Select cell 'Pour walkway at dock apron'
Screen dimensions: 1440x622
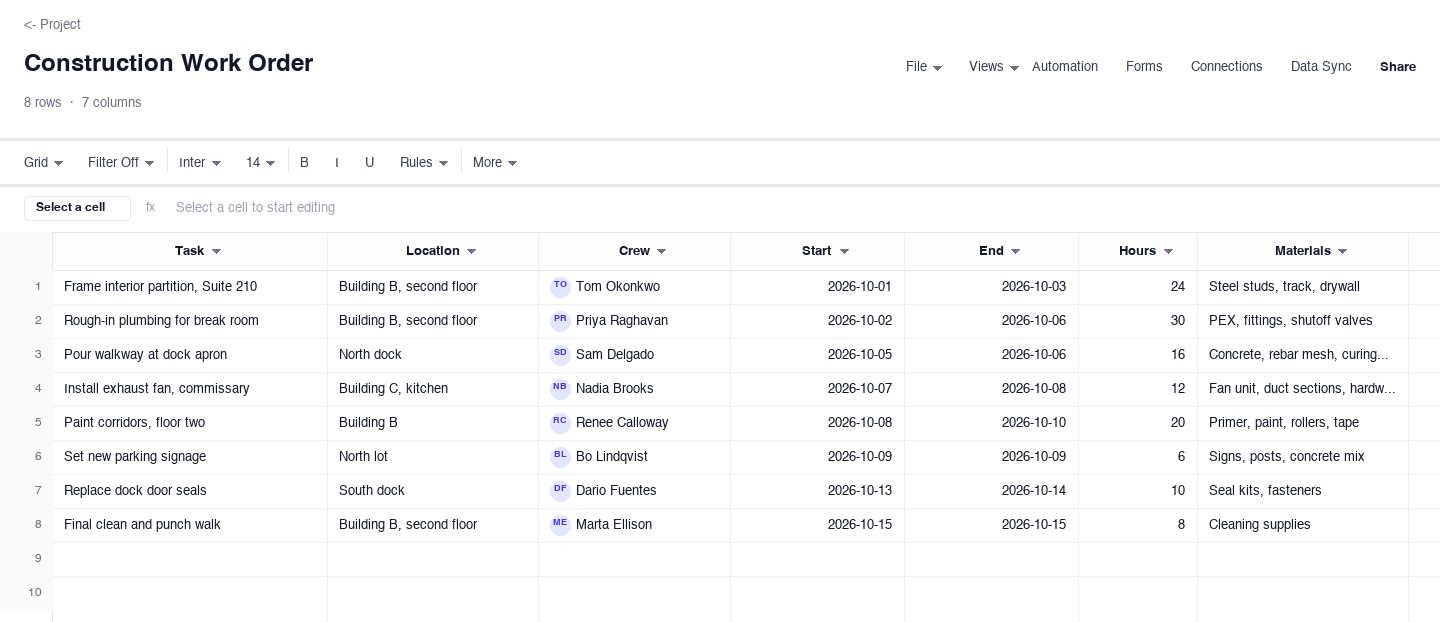(x=190, y=356)
